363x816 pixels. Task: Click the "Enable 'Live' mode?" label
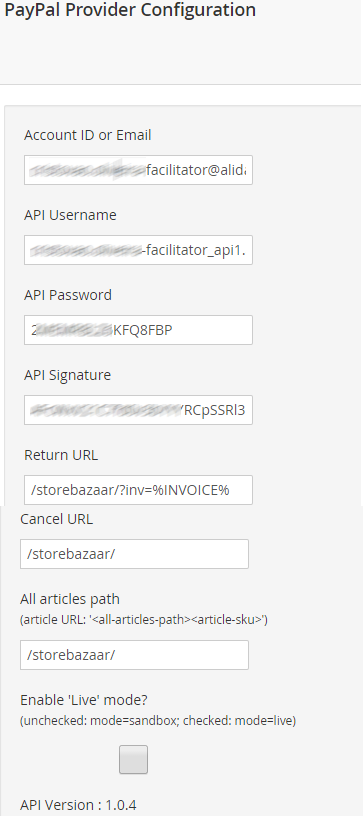tap(84, 700)
